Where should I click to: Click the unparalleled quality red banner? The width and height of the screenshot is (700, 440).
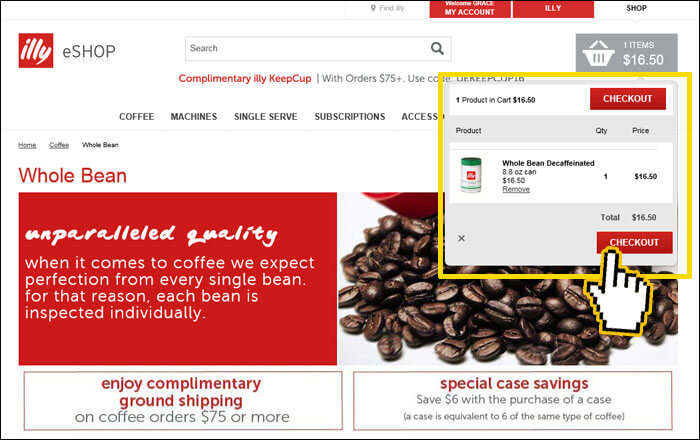(178, 278)
